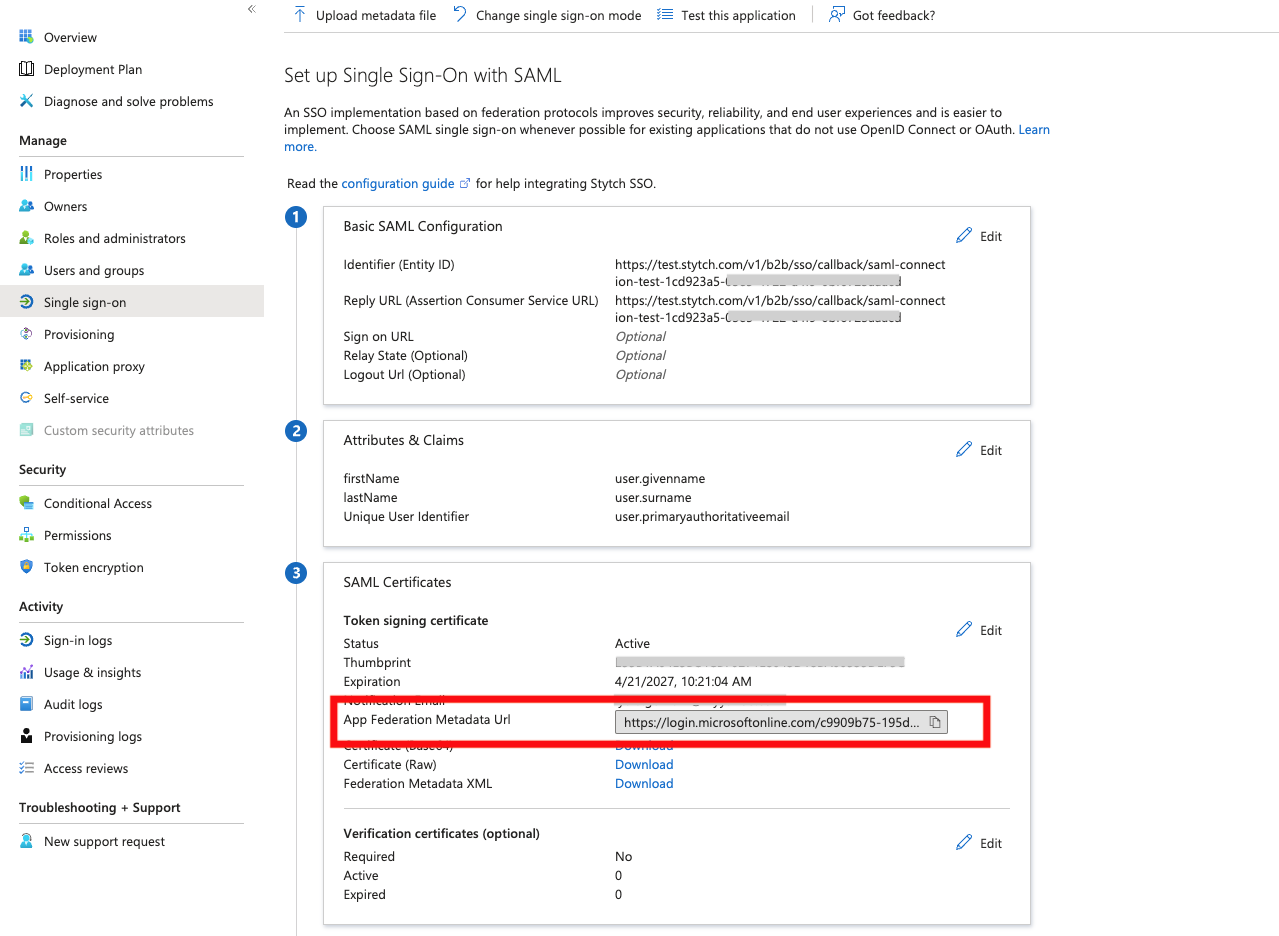The height and width of the screenshot is (936, 1279).
Task: Click Access reviews checklist icon
Action: coord(26,768)
